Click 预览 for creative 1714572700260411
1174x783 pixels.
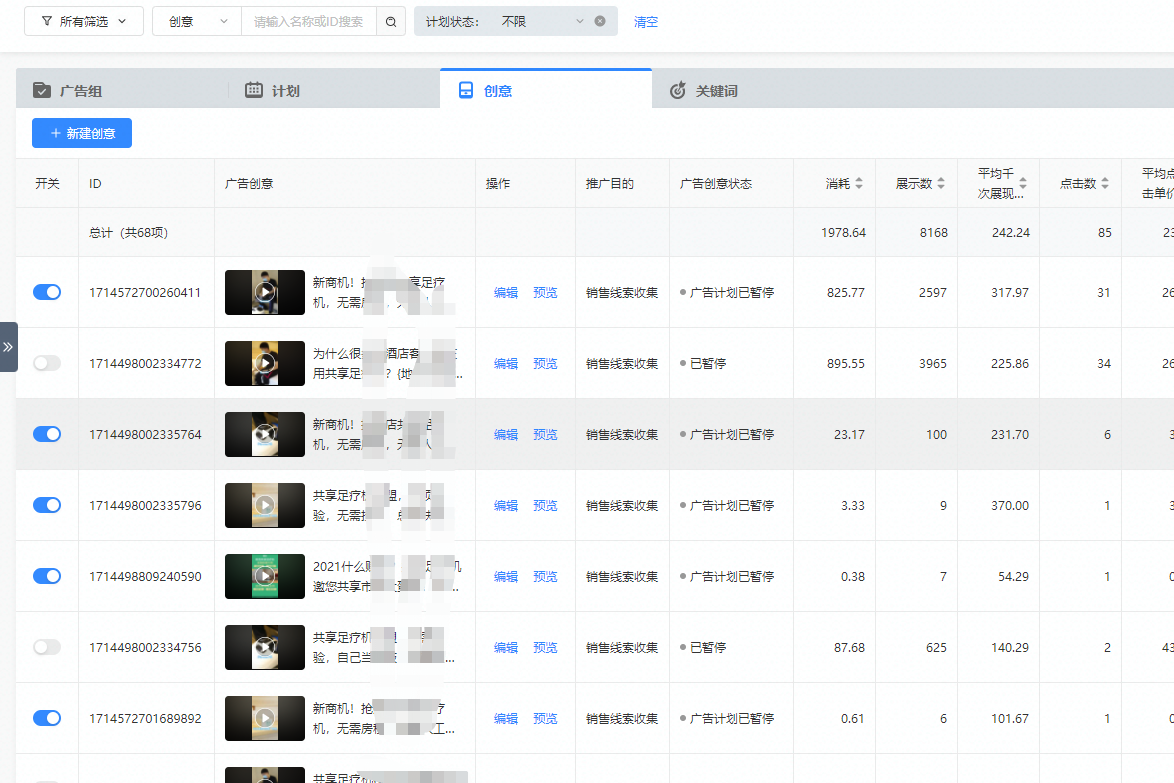click(545, 293)
